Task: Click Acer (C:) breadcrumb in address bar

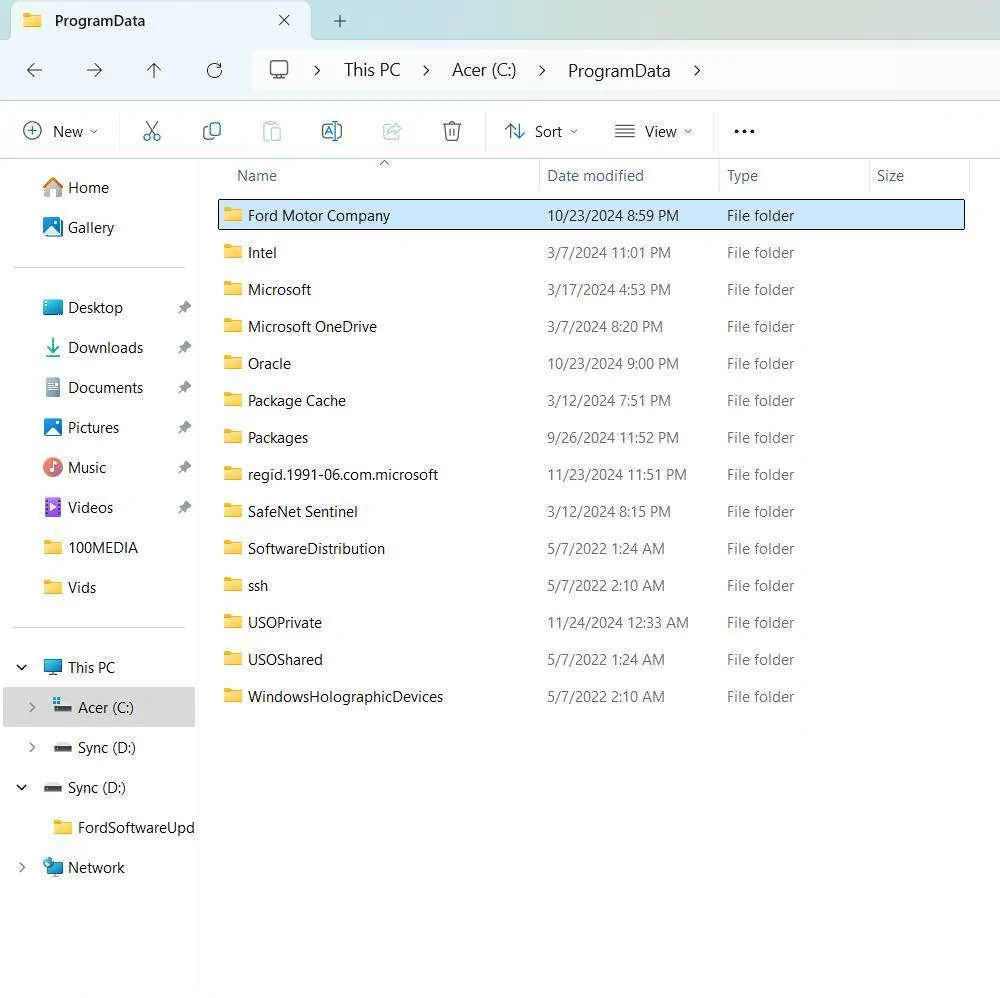Action: [484, 70]
